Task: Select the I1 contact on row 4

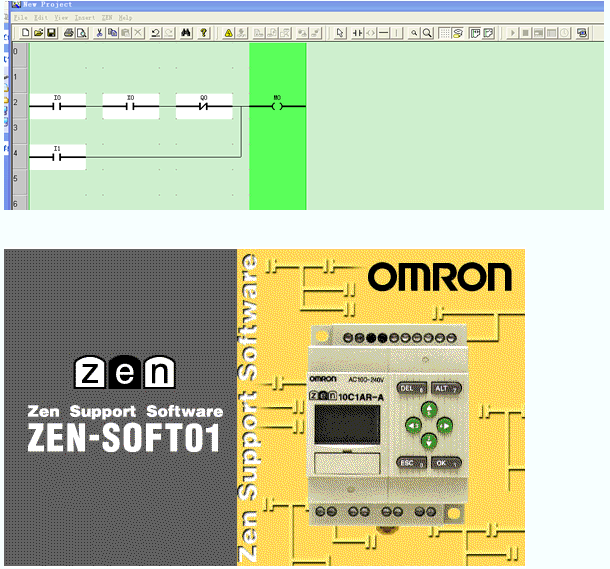Action: pyautogui.click(x=57, y=156)
